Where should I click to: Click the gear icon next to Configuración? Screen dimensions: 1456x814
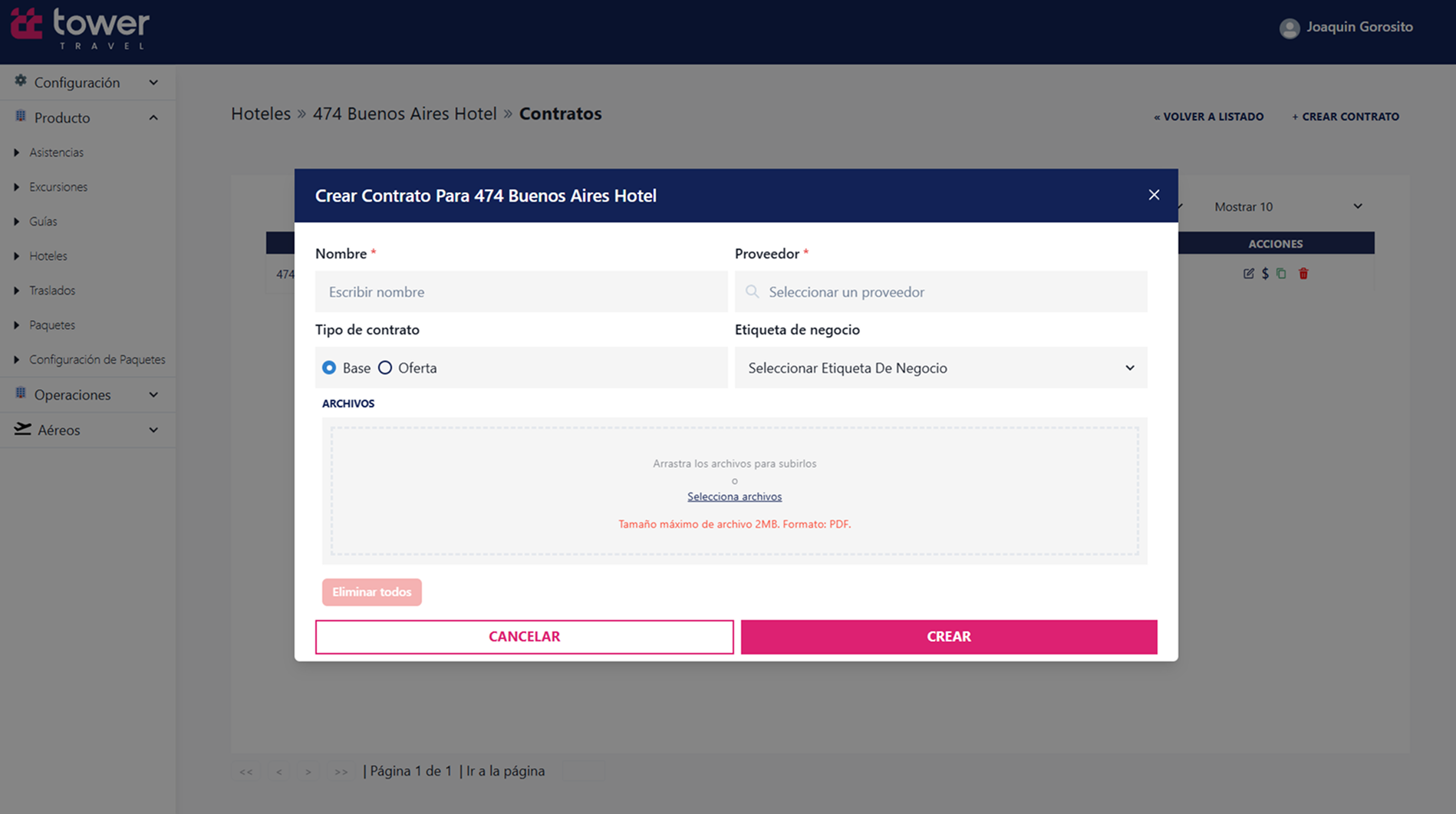pyautogui.click(x=21, y=81)
